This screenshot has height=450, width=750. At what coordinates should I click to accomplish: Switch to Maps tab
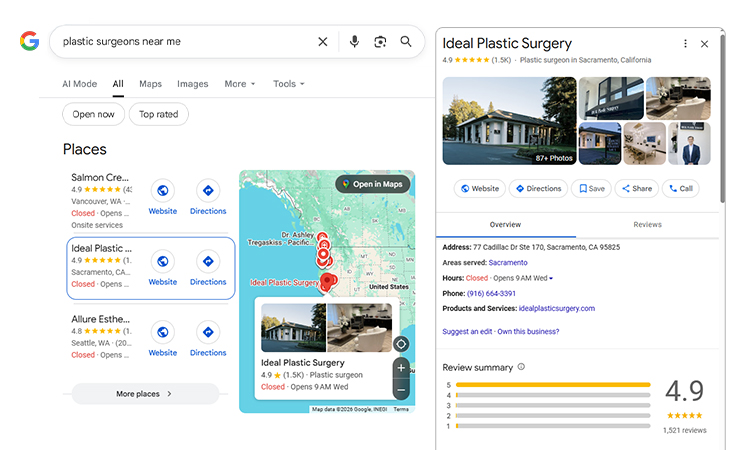coord(150,84)
